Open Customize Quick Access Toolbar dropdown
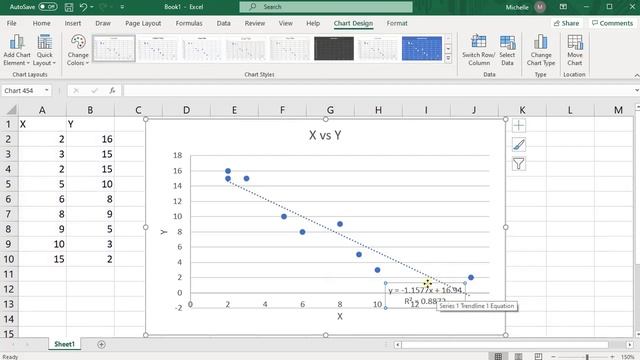Viewport: 640px width, 360px height. tap(122, 7)
